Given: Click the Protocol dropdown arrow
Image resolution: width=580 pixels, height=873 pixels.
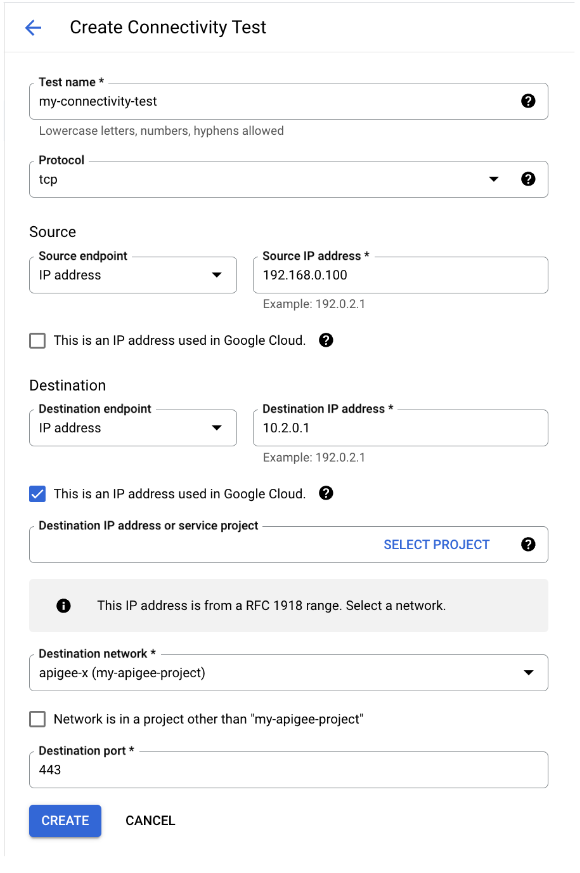Looking at the screenshot, I should click(493, 179).
